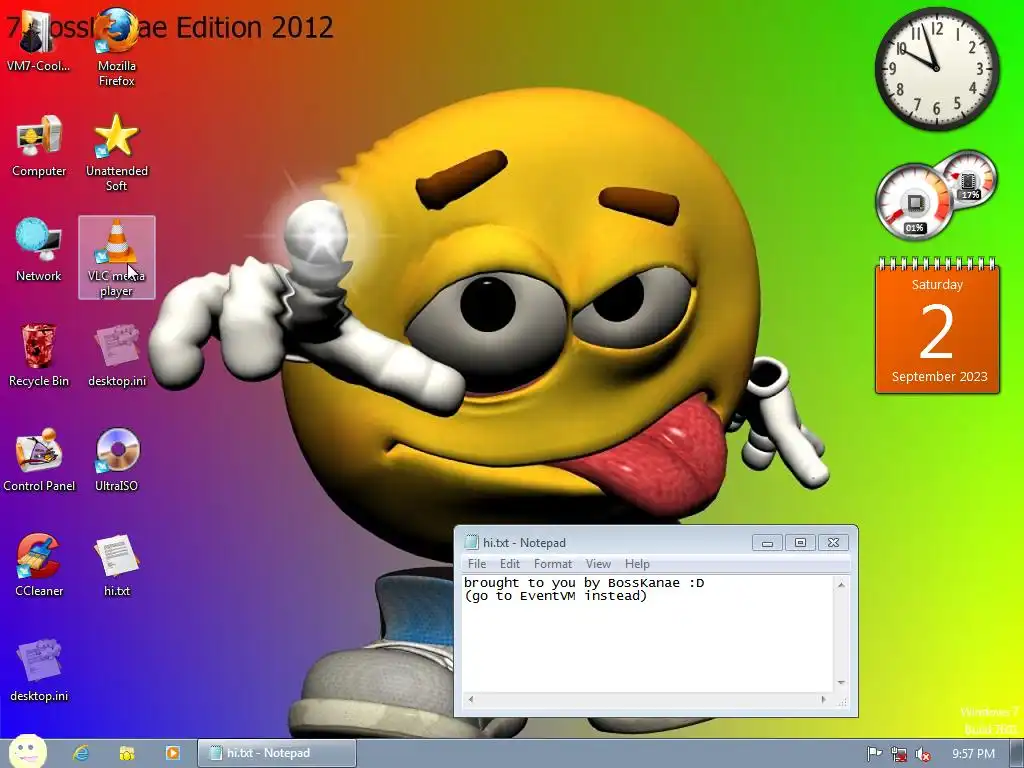
Task: Open the VM7-Cool desktop shortcut
Action: coord(38,40)
